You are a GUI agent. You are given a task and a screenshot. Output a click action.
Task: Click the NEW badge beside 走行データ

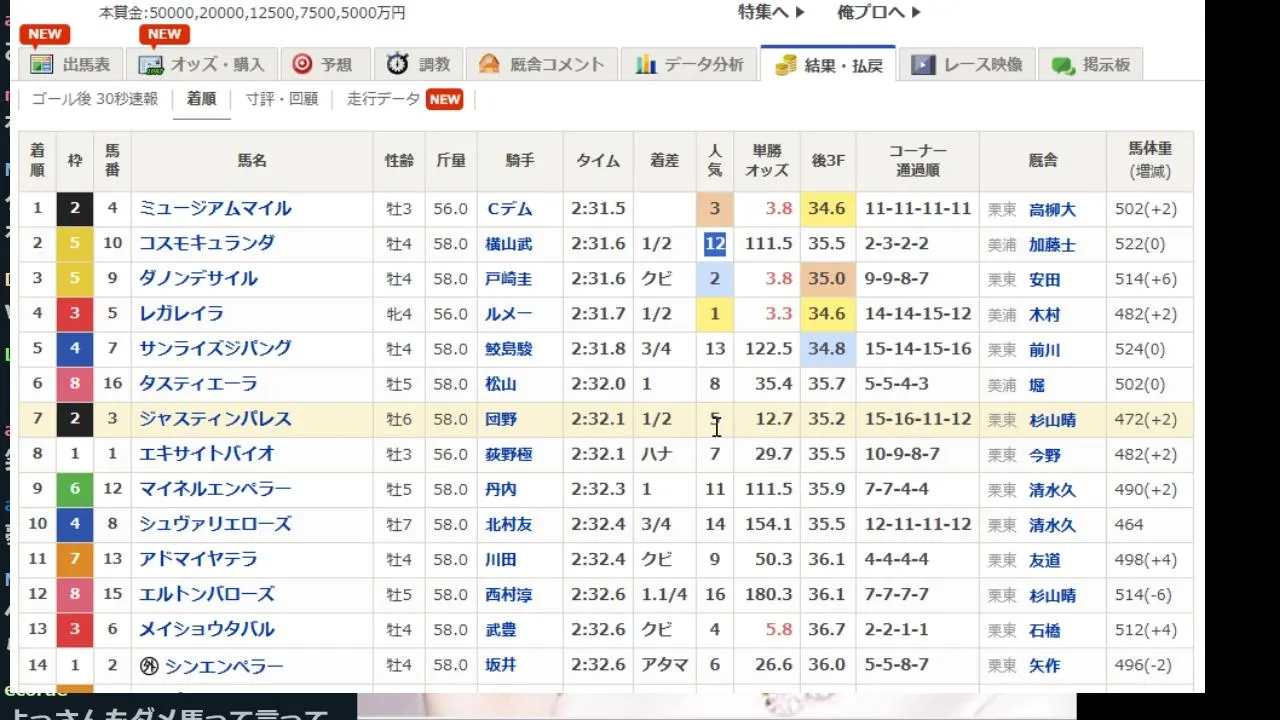(x=445, y=99)
